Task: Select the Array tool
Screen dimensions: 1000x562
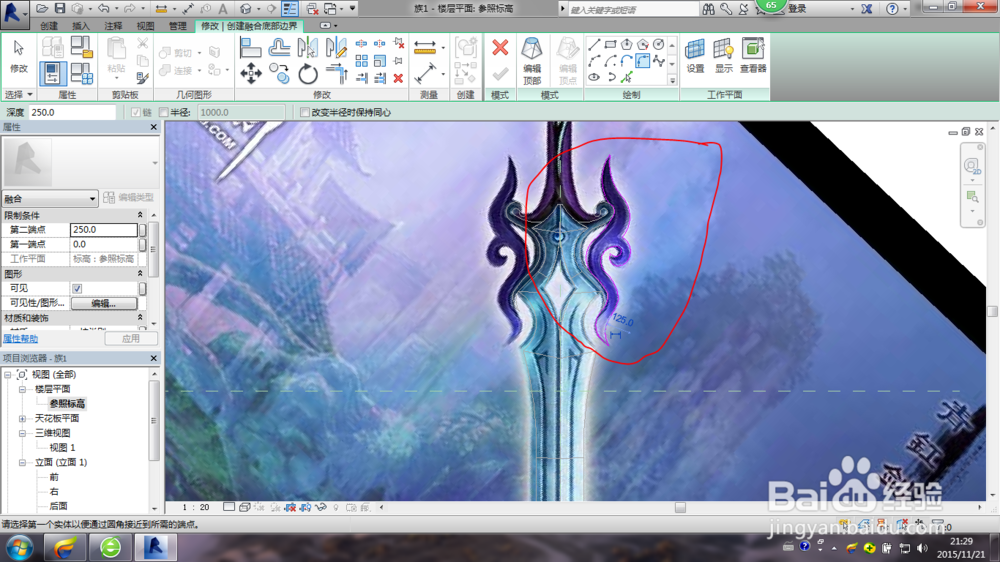Action: click(362, 61)
